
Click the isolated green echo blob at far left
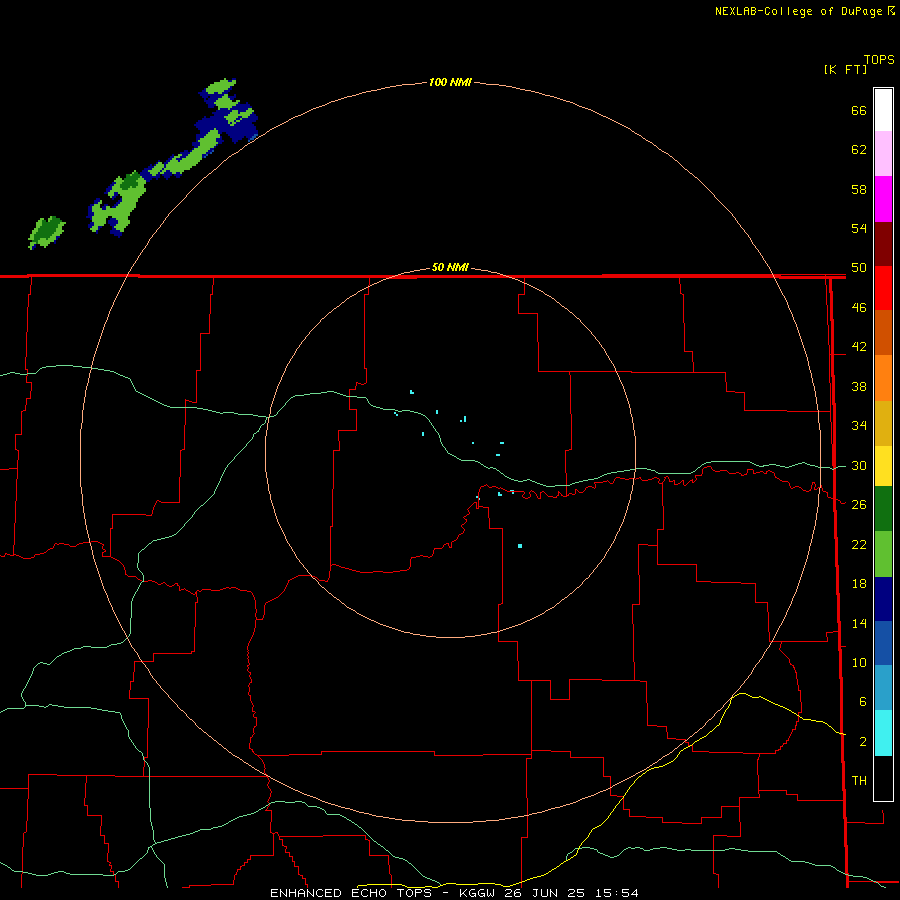click(46, 232)
